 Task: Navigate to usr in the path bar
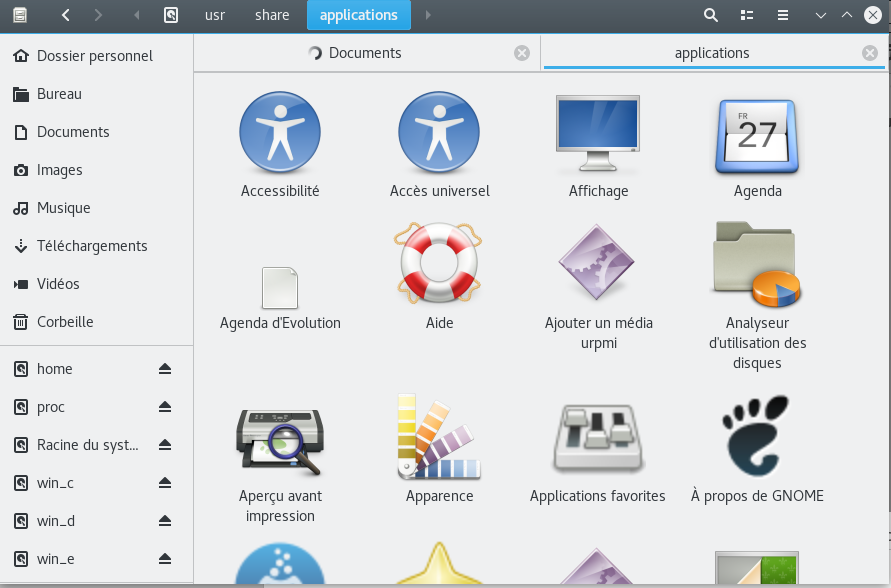[215, 15]
